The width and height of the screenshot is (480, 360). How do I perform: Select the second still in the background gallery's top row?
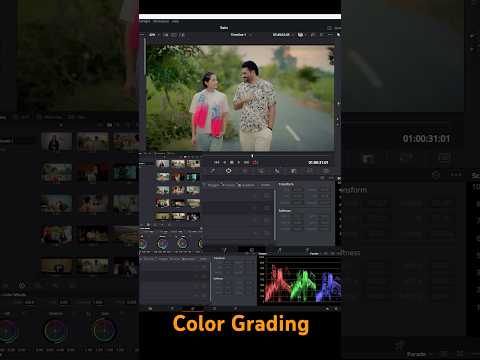[93, 142]
